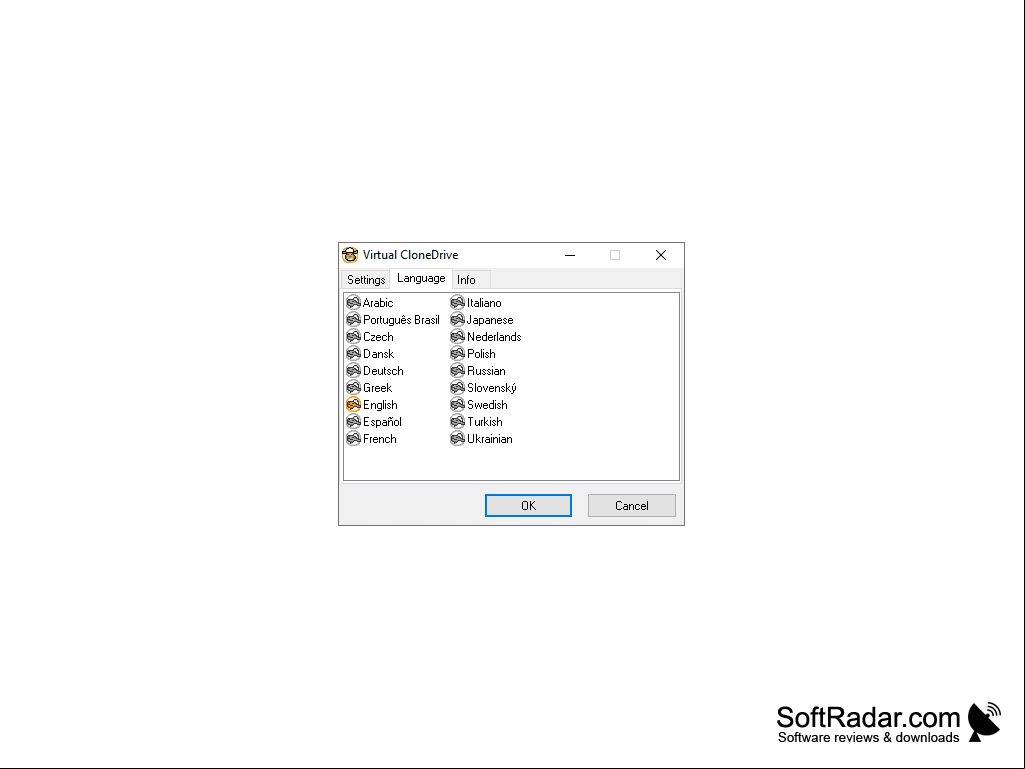Image resolution: width=1025 pixels, height=769 pixels.
Task: Choose the Japanese language label
Action: tap(490, 320)
